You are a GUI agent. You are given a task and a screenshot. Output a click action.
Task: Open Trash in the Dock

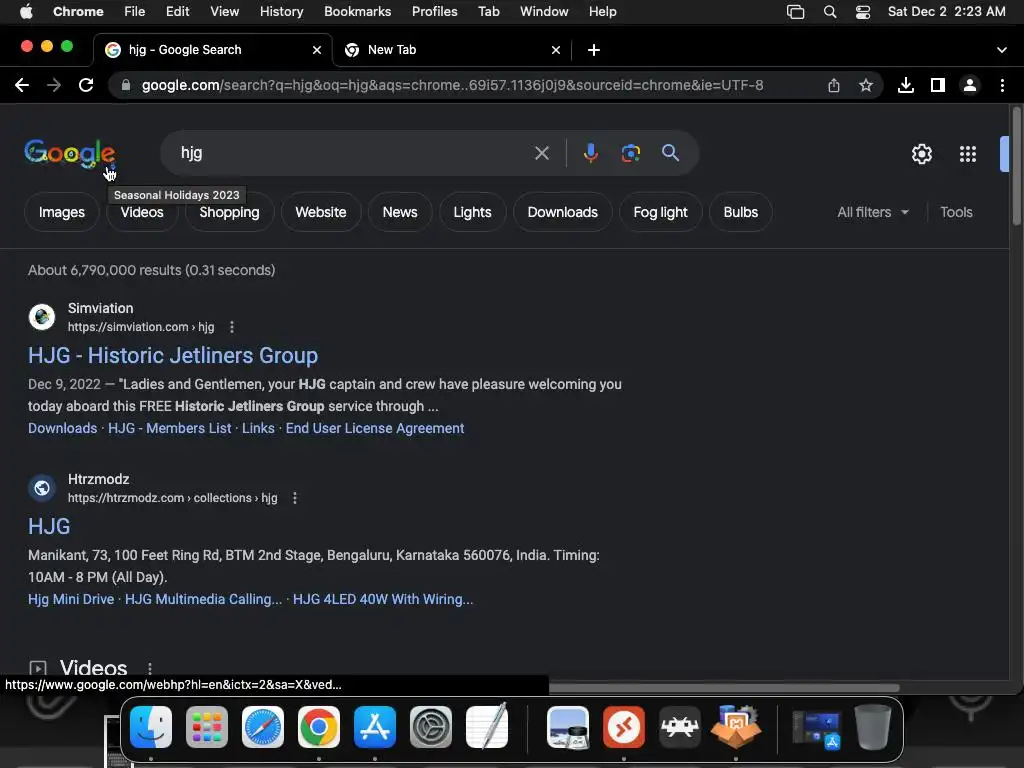[x=873, y=727]
